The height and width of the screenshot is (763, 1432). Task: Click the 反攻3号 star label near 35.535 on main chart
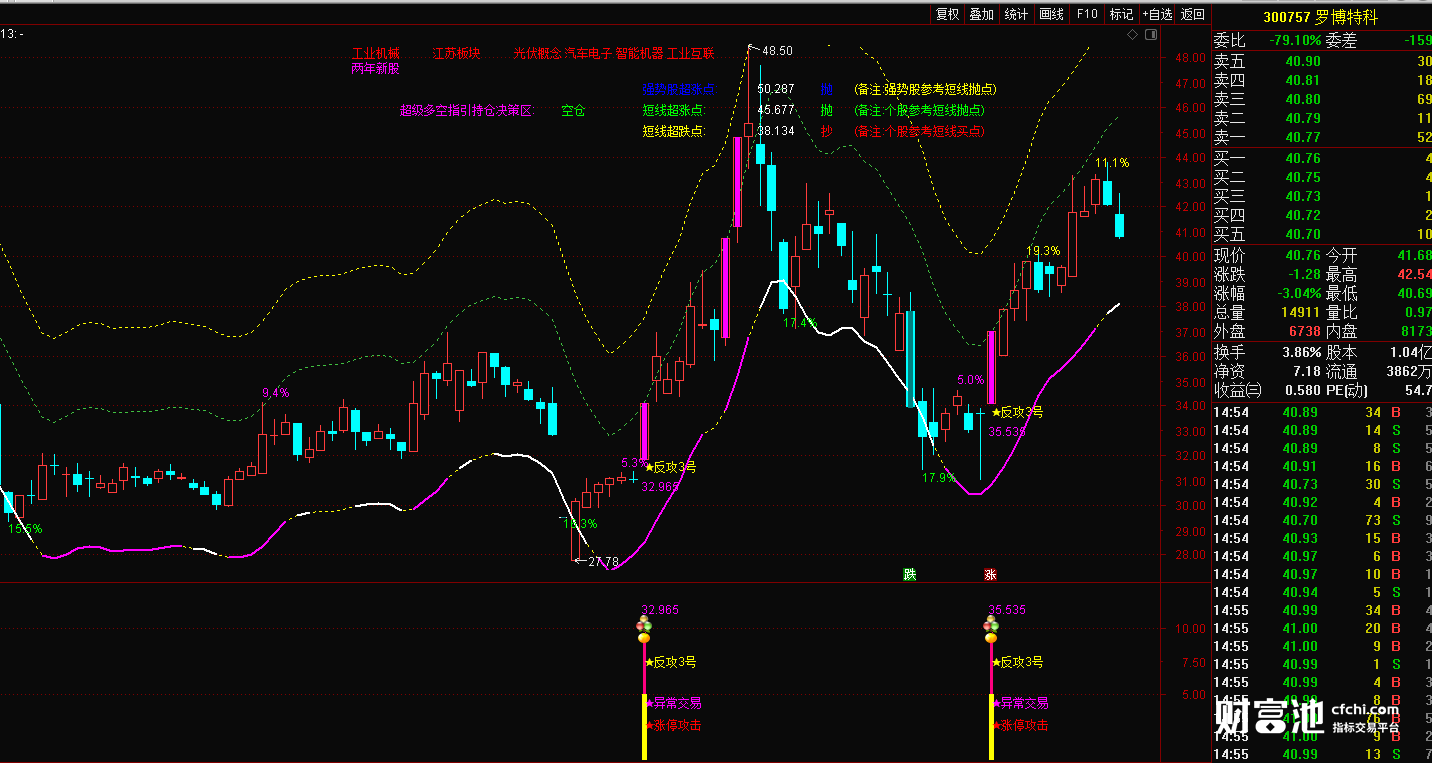[x=1017, y=411]
